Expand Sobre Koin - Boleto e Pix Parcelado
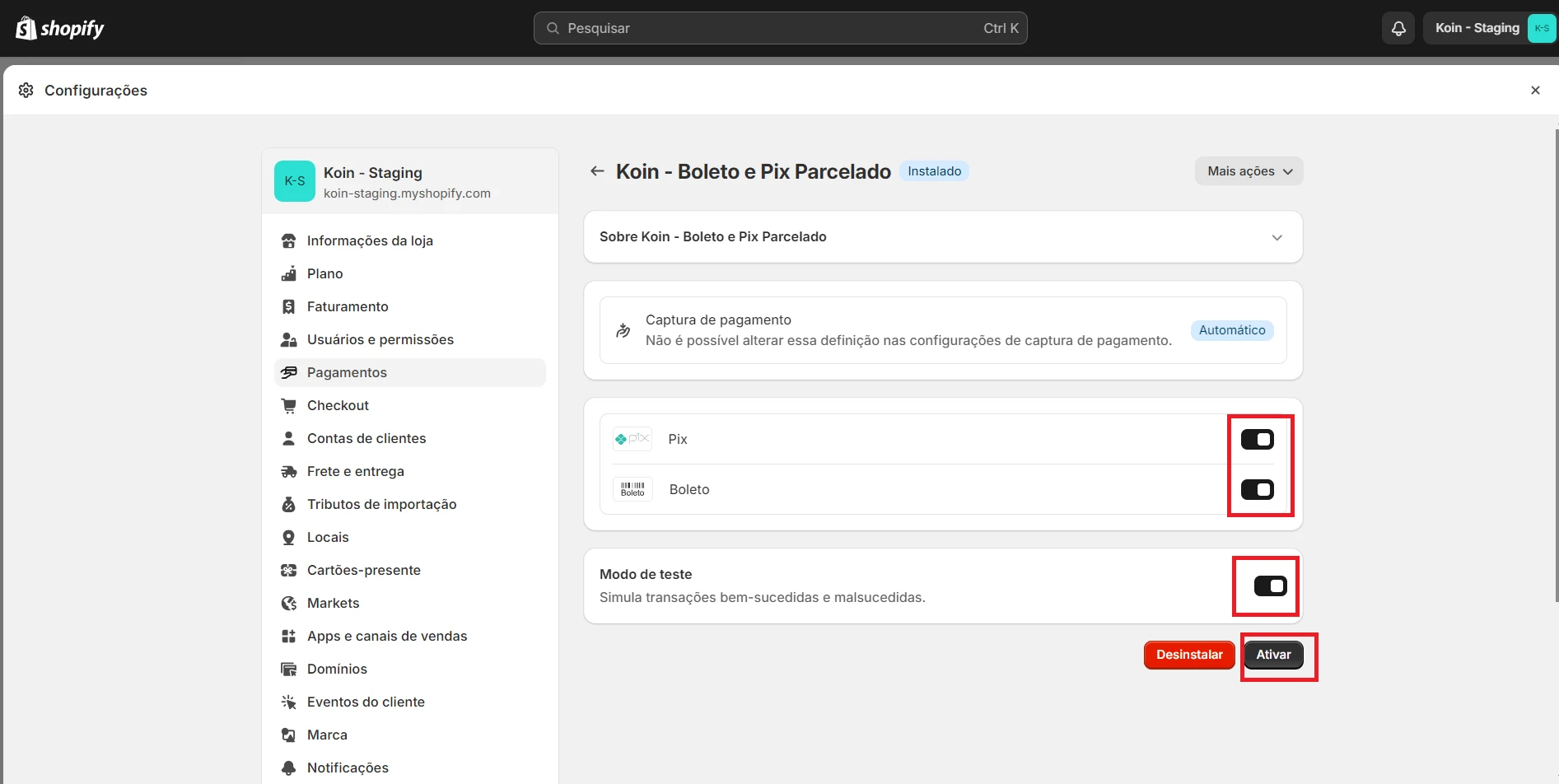The width and height of the screenshot is (1559, 784). (x=943, y=237)
